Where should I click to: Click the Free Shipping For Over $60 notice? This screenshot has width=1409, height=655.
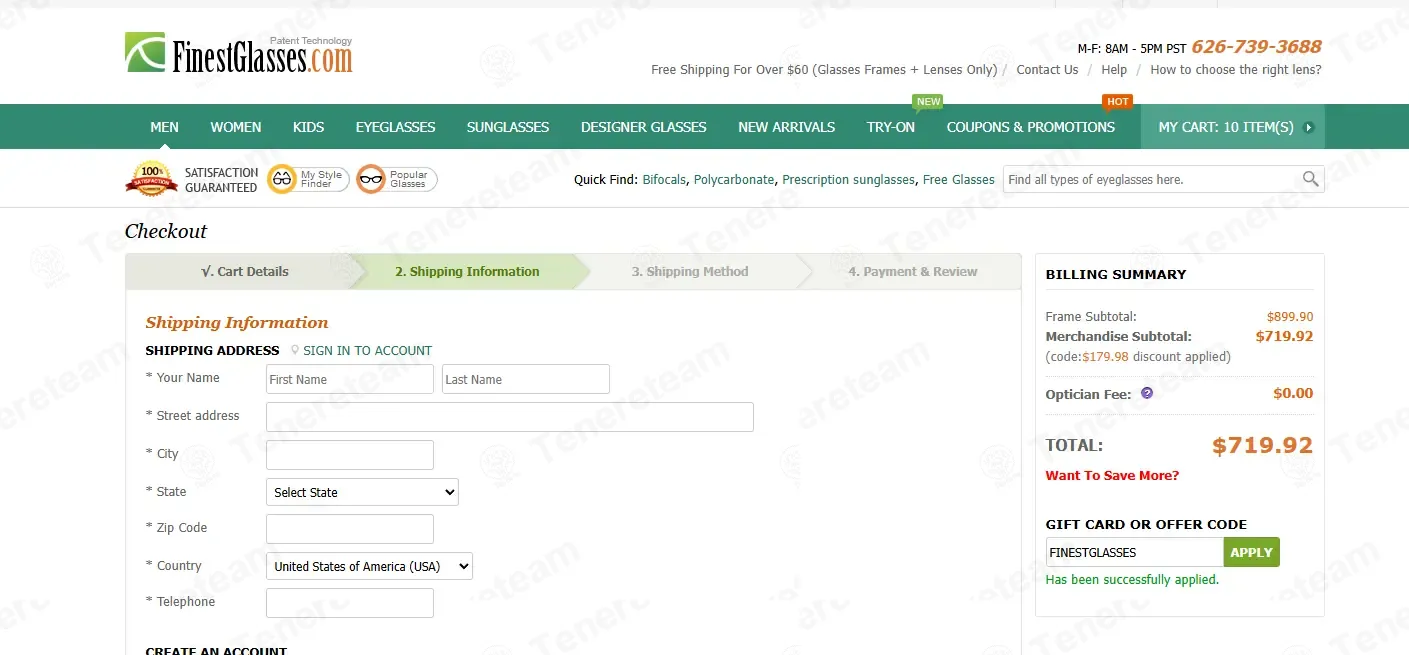point(824,70)
